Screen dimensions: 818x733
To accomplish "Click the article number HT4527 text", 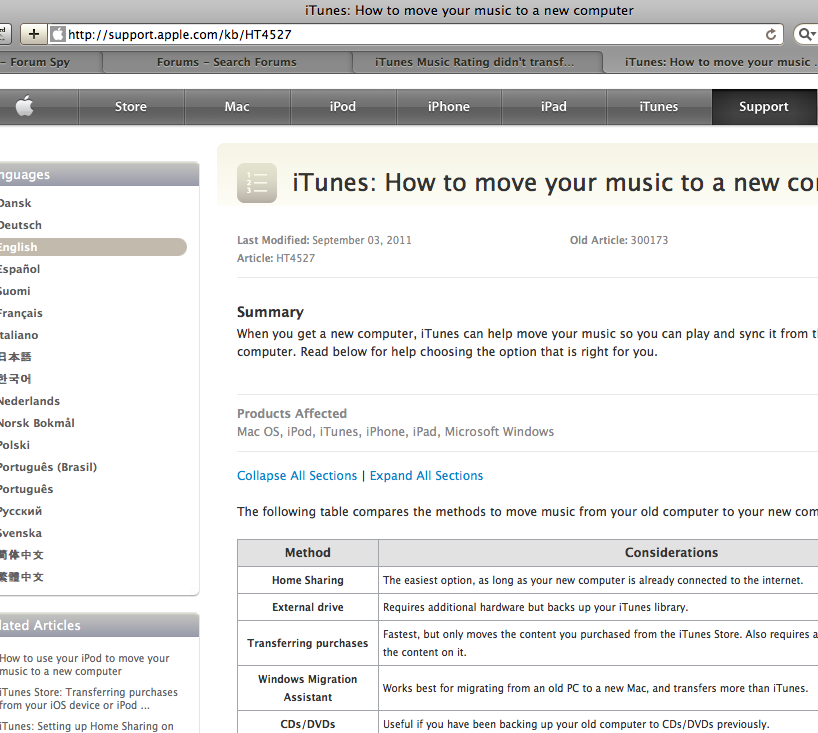I will coord(295,258).
